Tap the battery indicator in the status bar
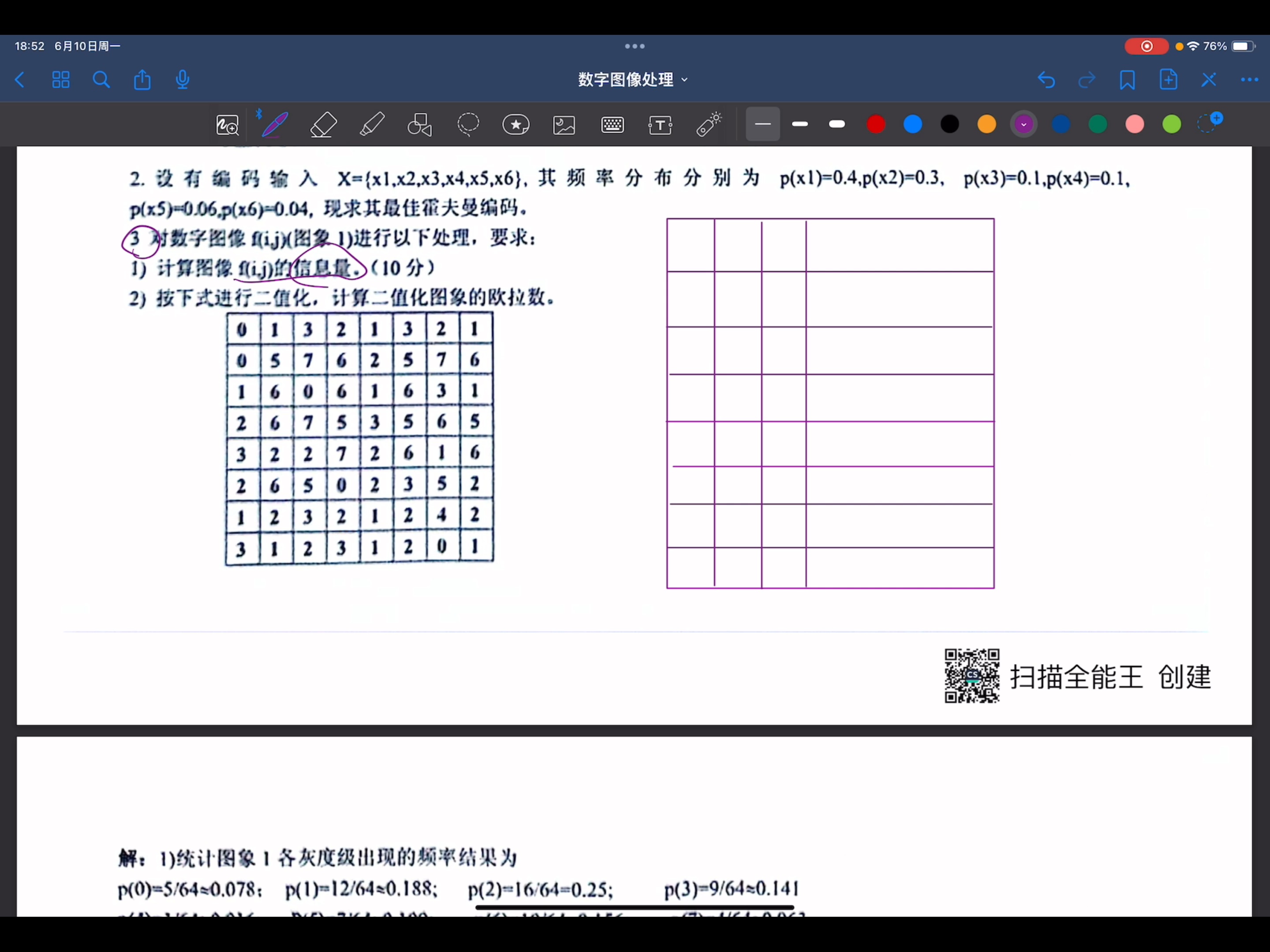This screenshot has height=952, width=1270. tap(1243, 46)
